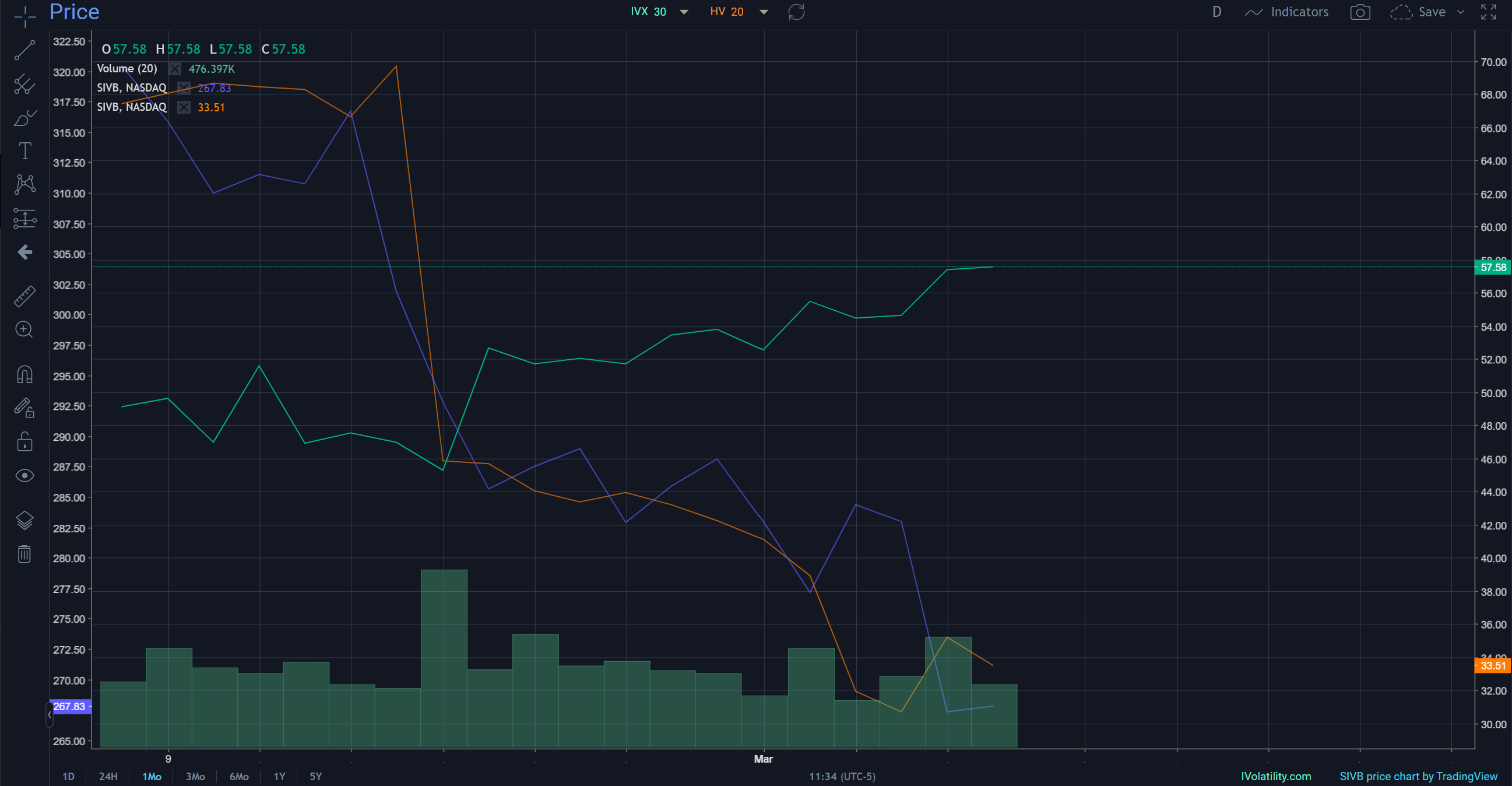Toggle stay in drawing mode

click(x=24, y=408)
